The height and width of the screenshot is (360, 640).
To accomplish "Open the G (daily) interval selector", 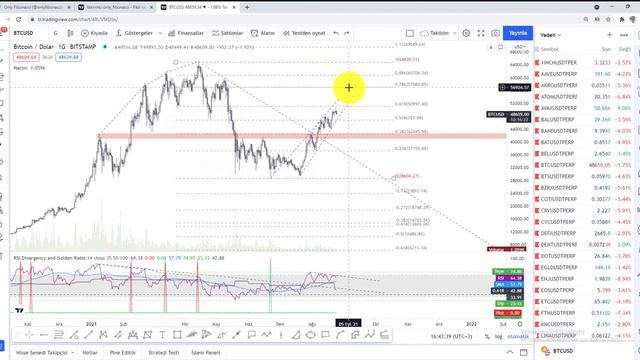I will [x=55, y=33].
